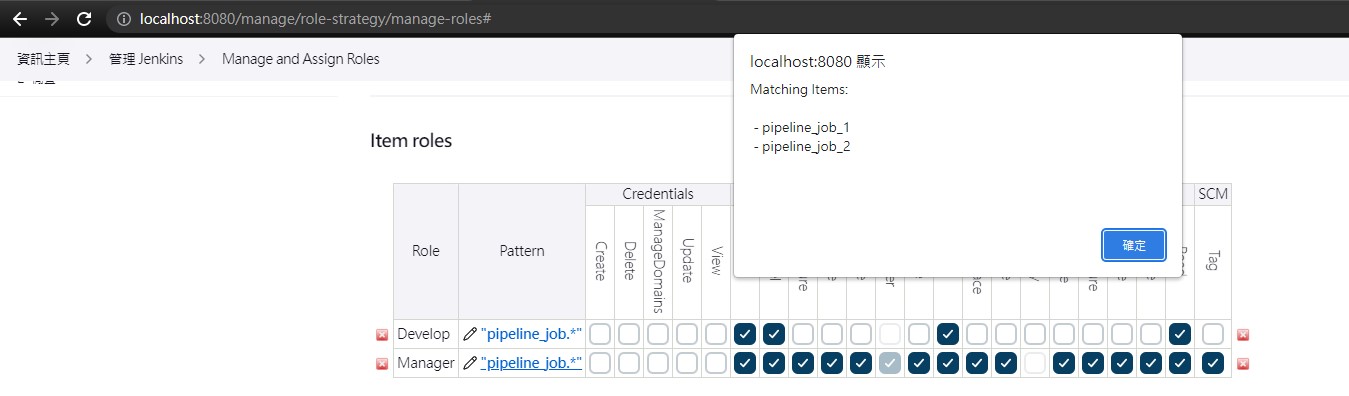Confirm the dialog with 確定 button
Viewport: 1349px width, 396px height.
click(x=1134, y=245)
